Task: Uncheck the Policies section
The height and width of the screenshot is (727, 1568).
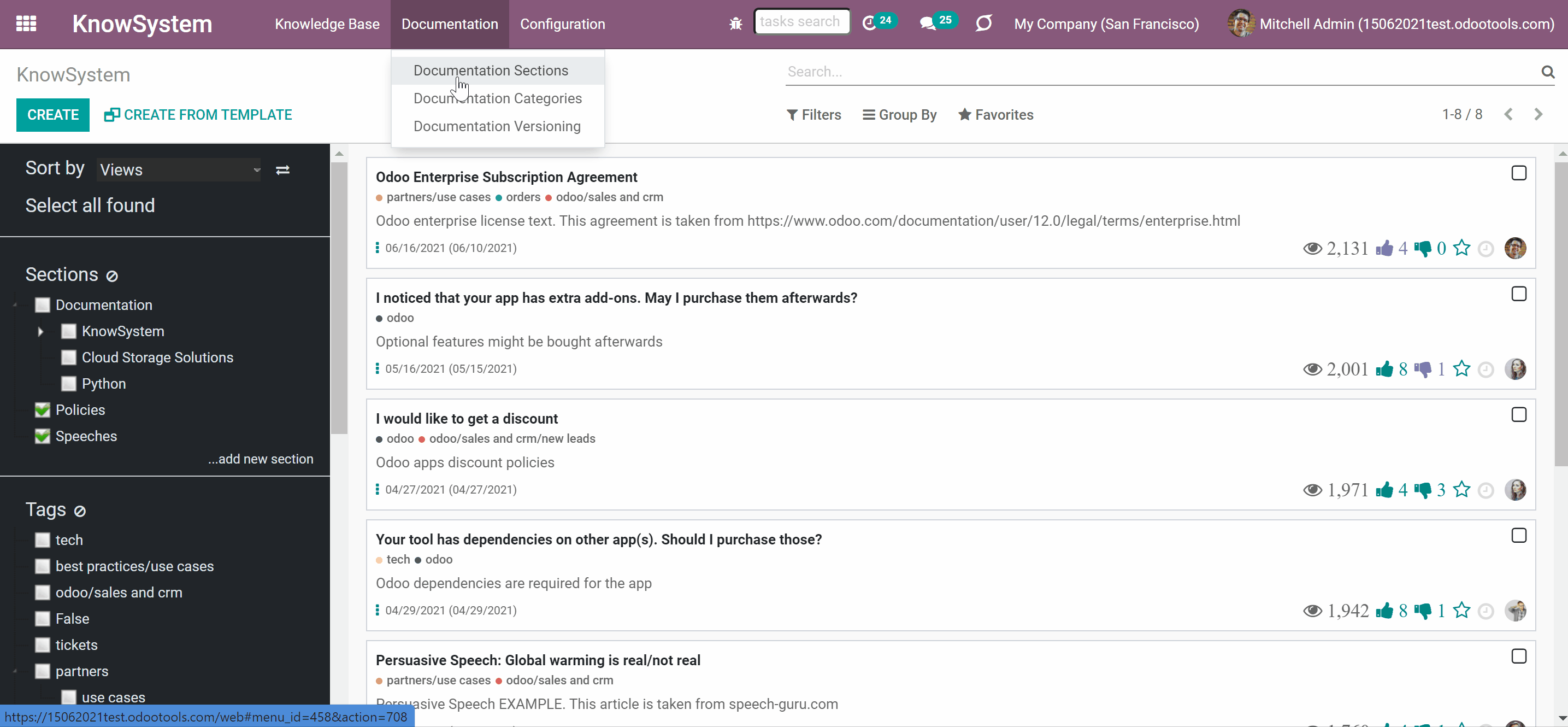Action: coord(42,410)
